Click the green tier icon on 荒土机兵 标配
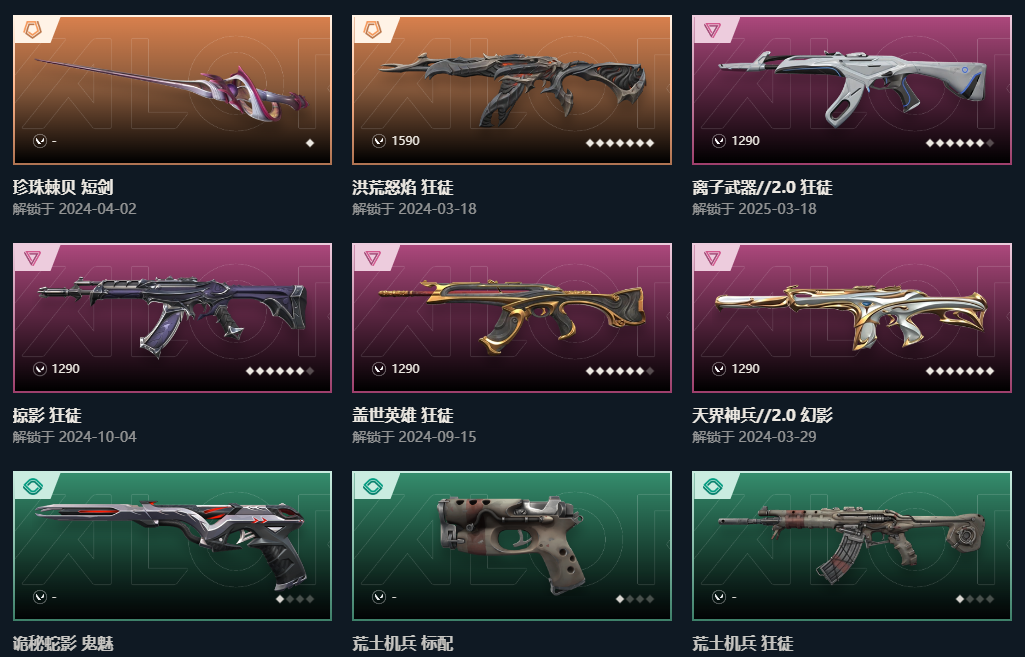This screenshot has width=1025, height=657. pyautogui.click(x=372, y=486)
